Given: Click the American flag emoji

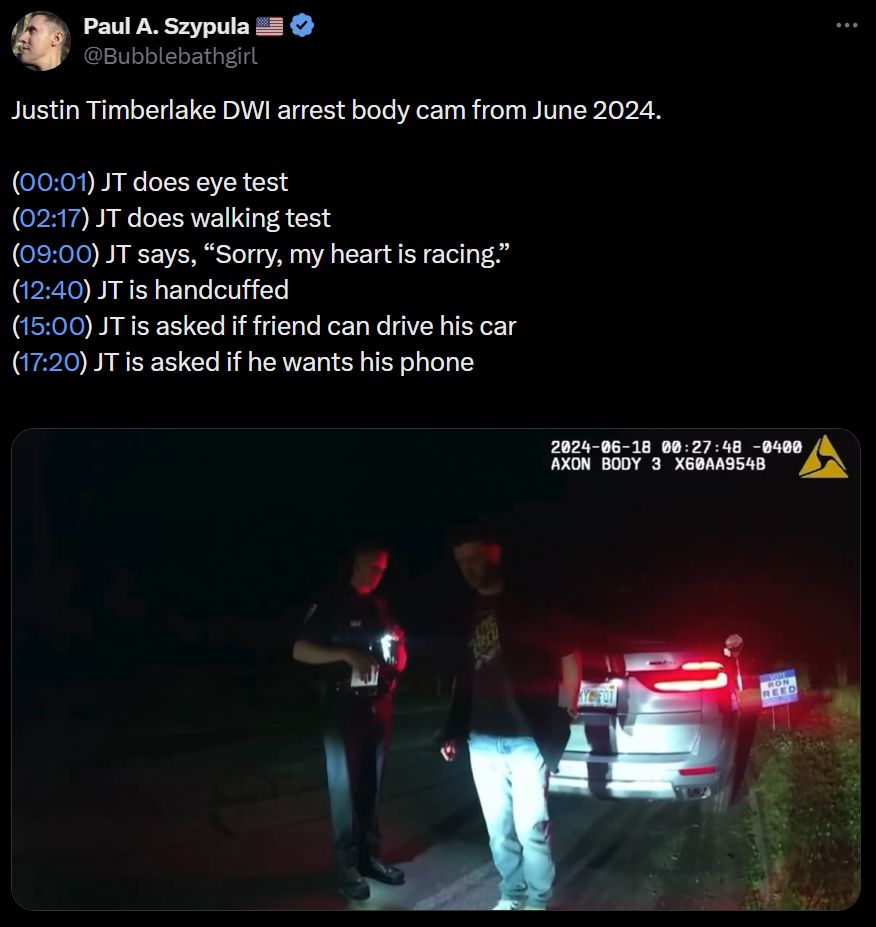Looking at the screenshot, I should (x=270, y=26).
